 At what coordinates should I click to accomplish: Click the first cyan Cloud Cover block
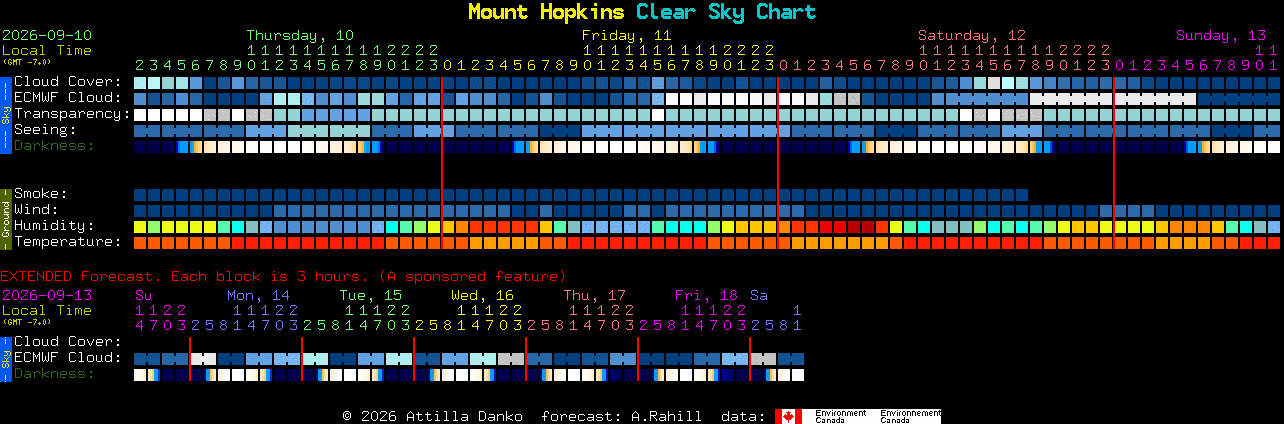tap(140, 82)
